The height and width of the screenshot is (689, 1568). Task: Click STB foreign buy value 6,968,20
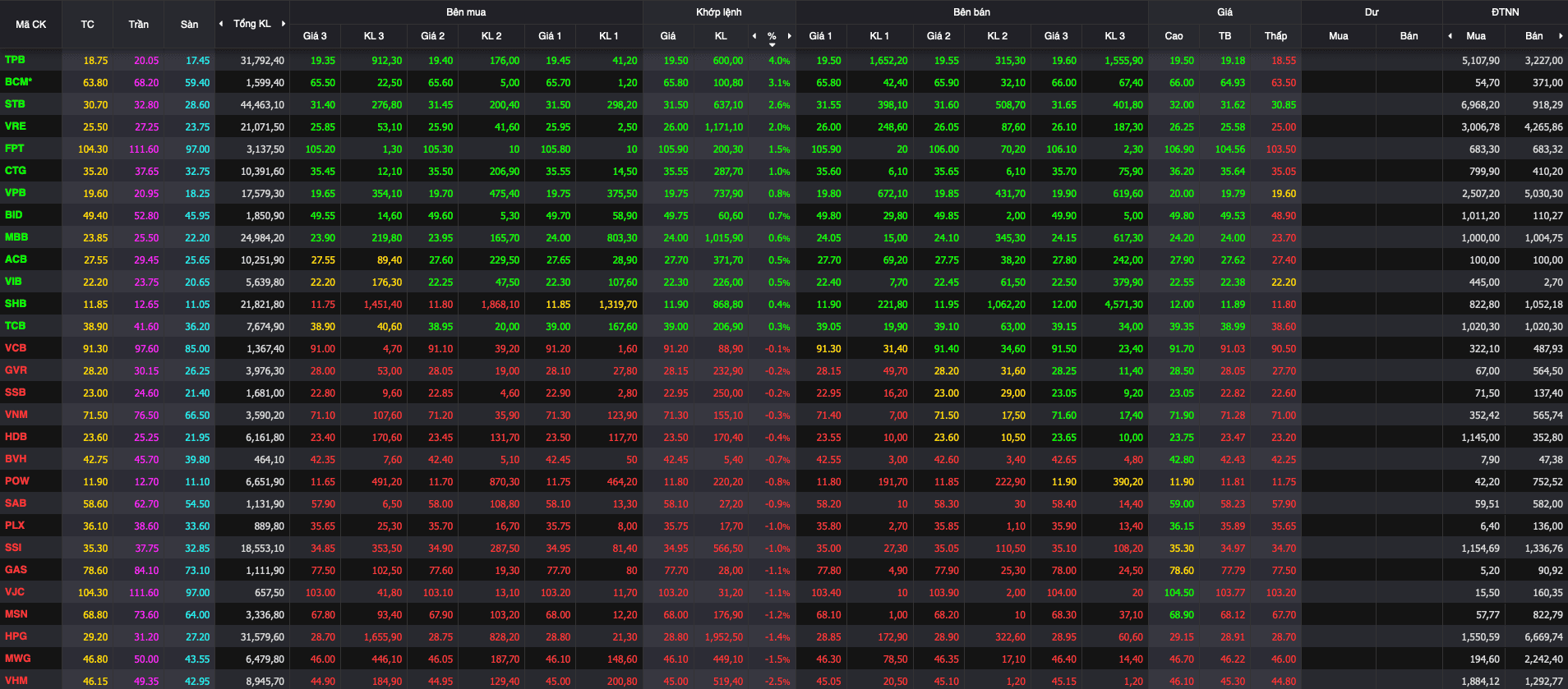1480,105
